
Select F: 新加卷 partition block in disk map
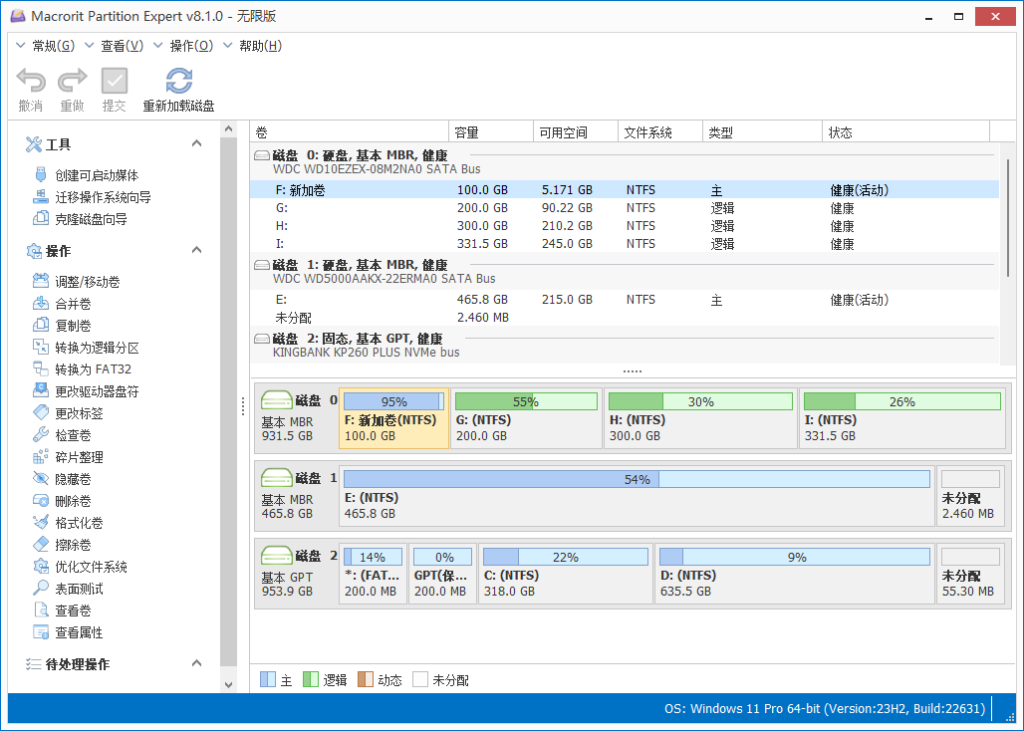click(394, 418)
